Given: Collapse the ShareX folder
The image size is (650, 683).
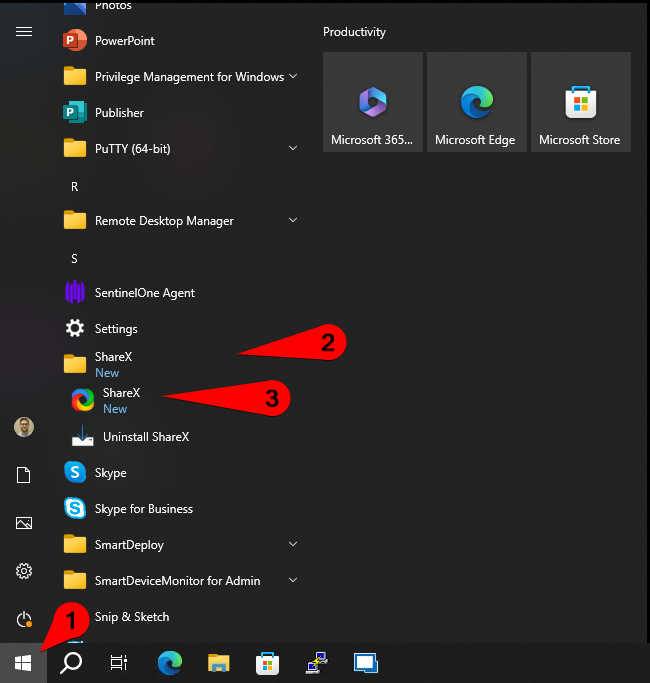Looking at the screenshot, I should [x=181, y=364].
